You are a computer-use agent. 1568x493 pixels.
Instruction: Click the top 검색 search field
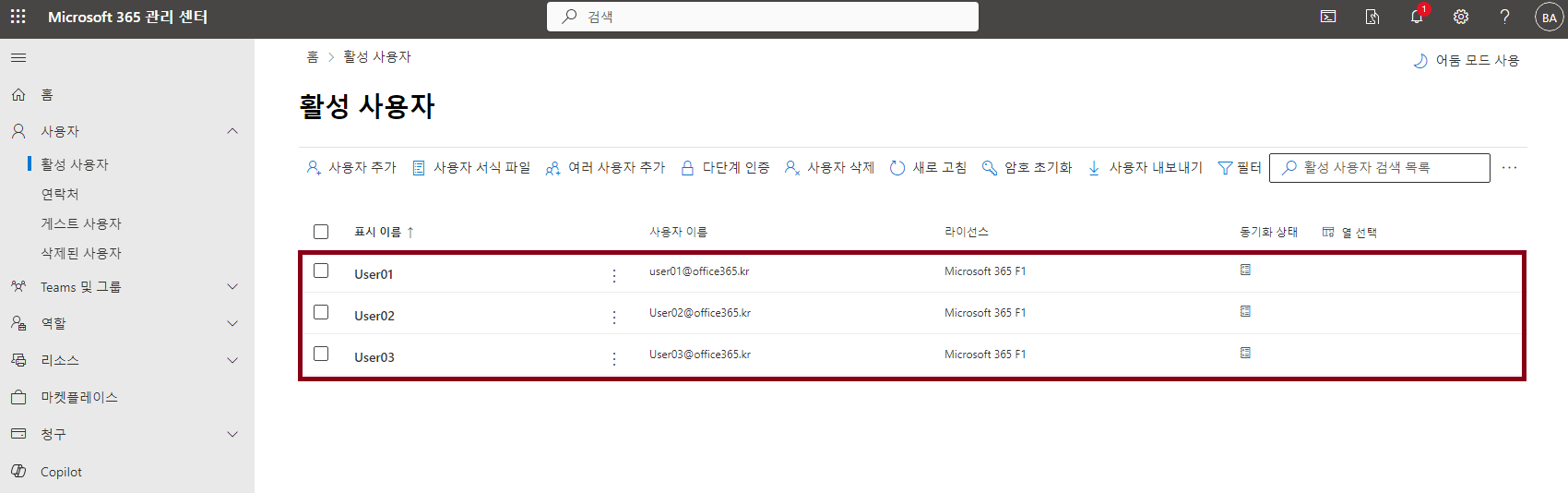click(763, 17)
